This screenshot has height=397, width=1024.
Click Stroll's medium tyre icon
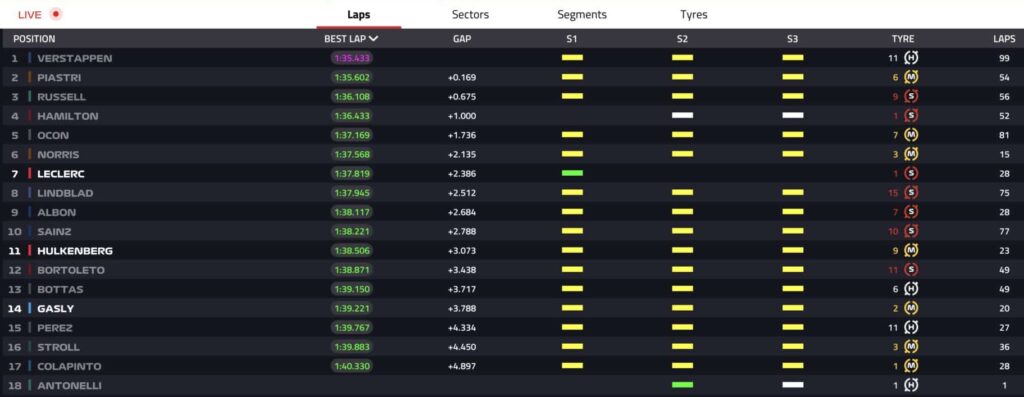click(911, 347)
